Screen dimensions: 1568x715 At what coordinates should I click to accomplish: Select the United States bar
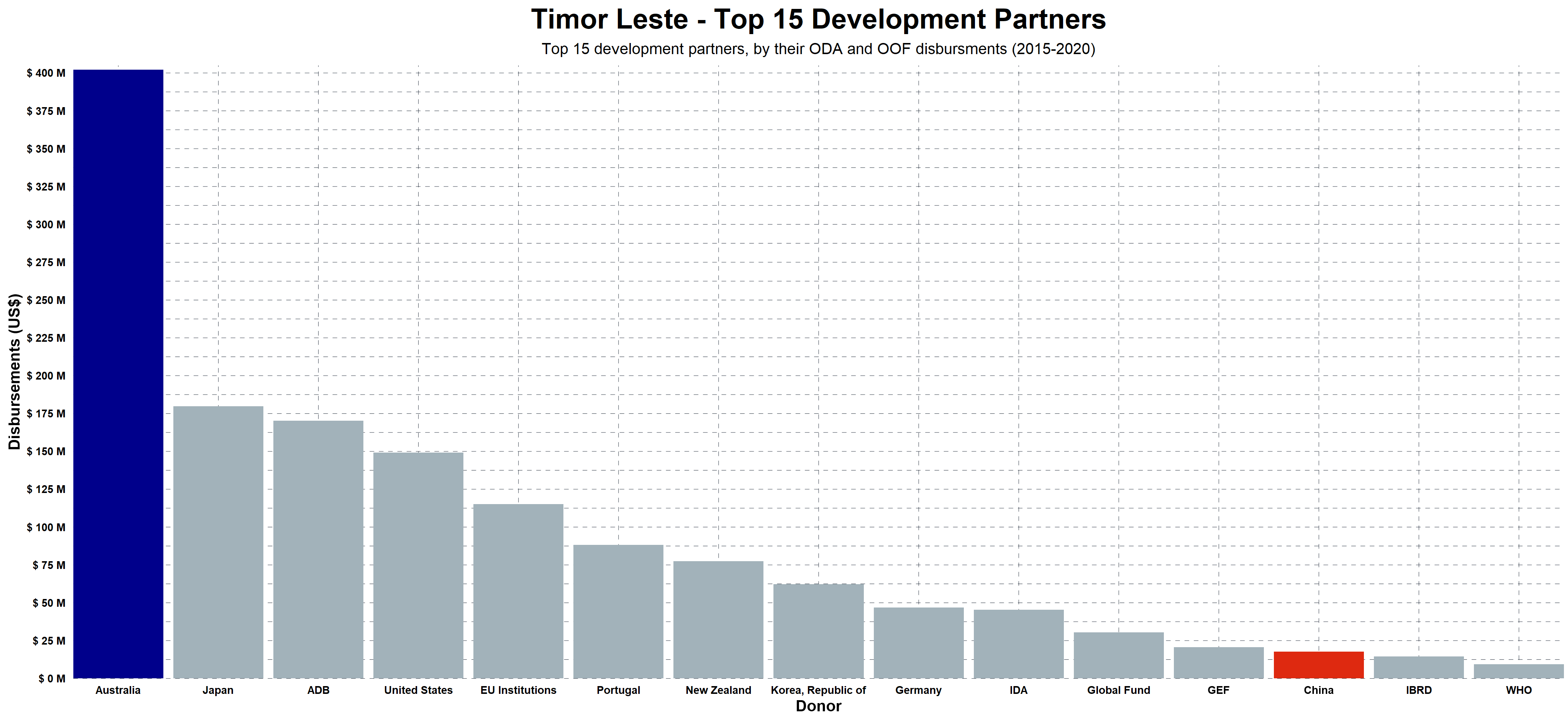click(x=418, y=565)
